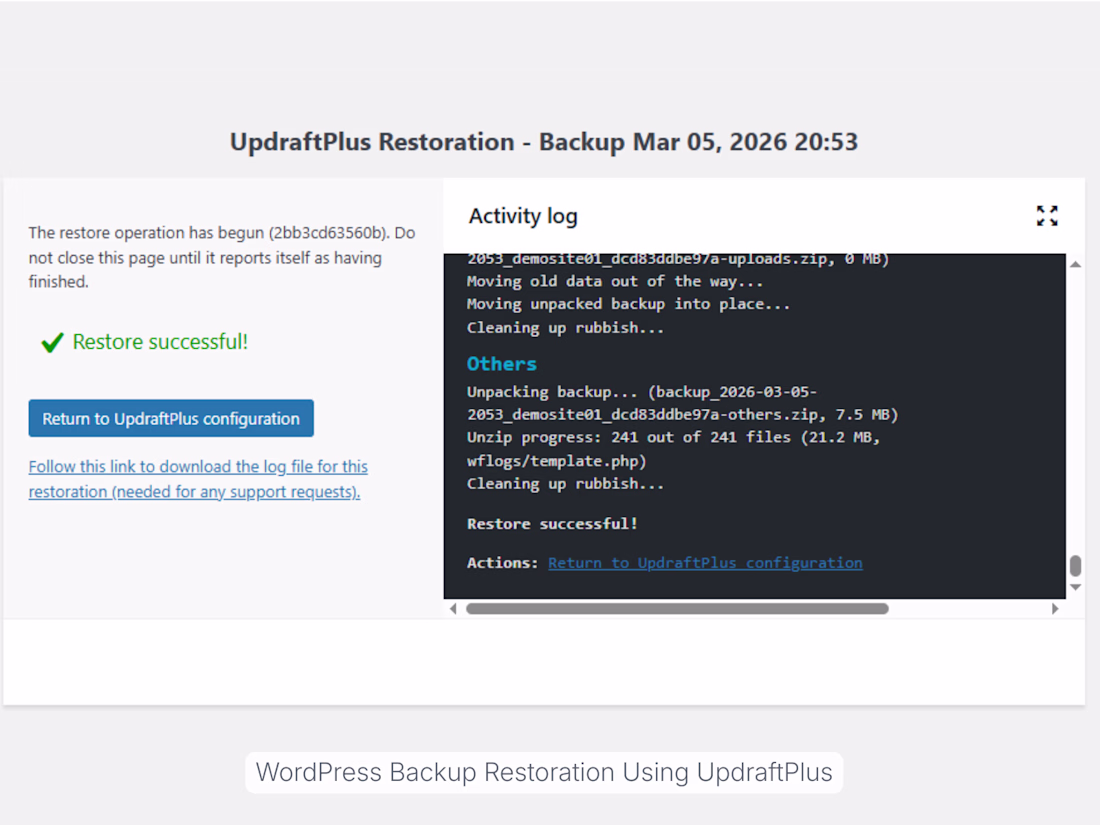Click the "Moving old data out of the way..." line
The image size is (1100, 825).
coord(615,281)
